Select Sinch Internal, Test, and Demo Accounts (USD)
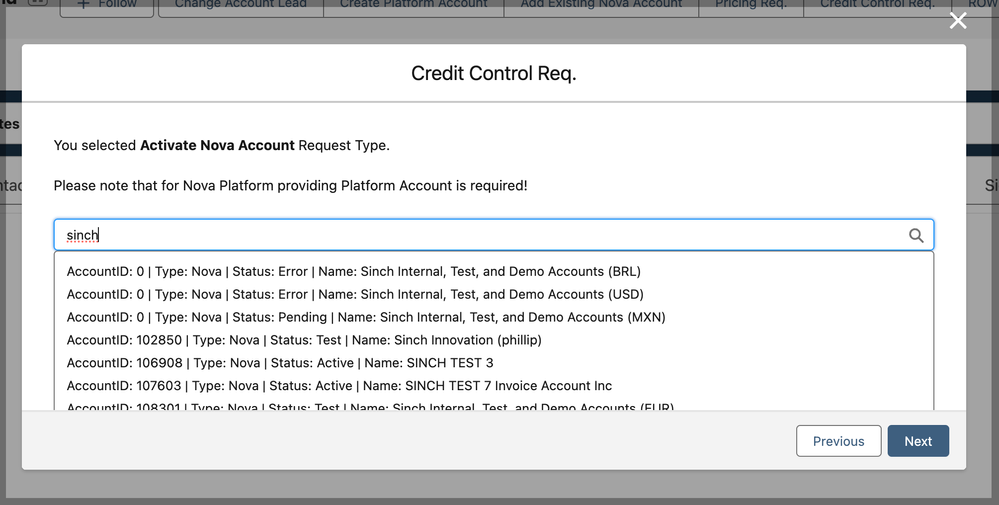The image size is (999, 505). click(494, 294)
